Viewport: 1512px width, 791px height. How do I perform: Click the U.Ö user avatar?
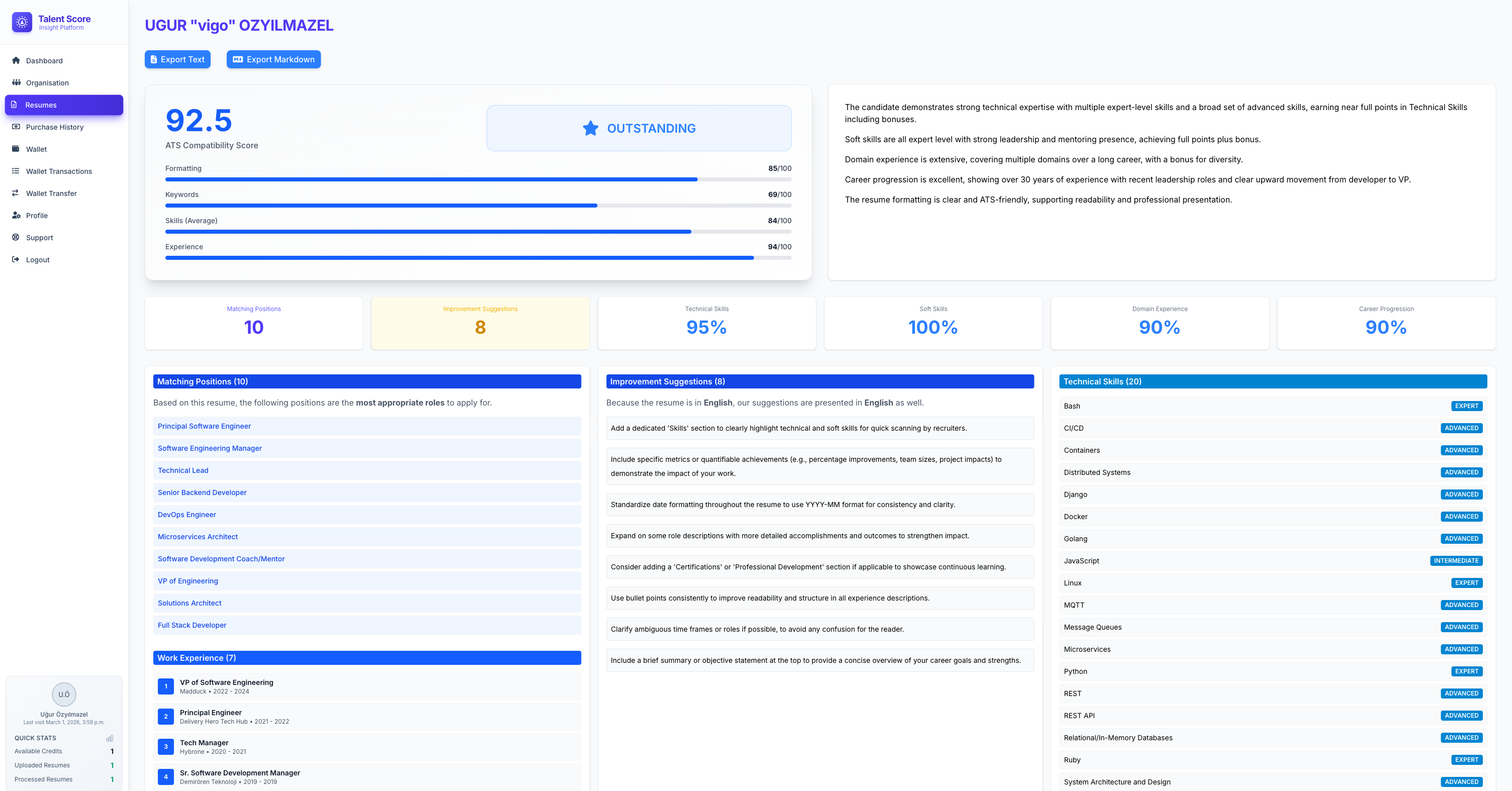click(x=64, y=695)
